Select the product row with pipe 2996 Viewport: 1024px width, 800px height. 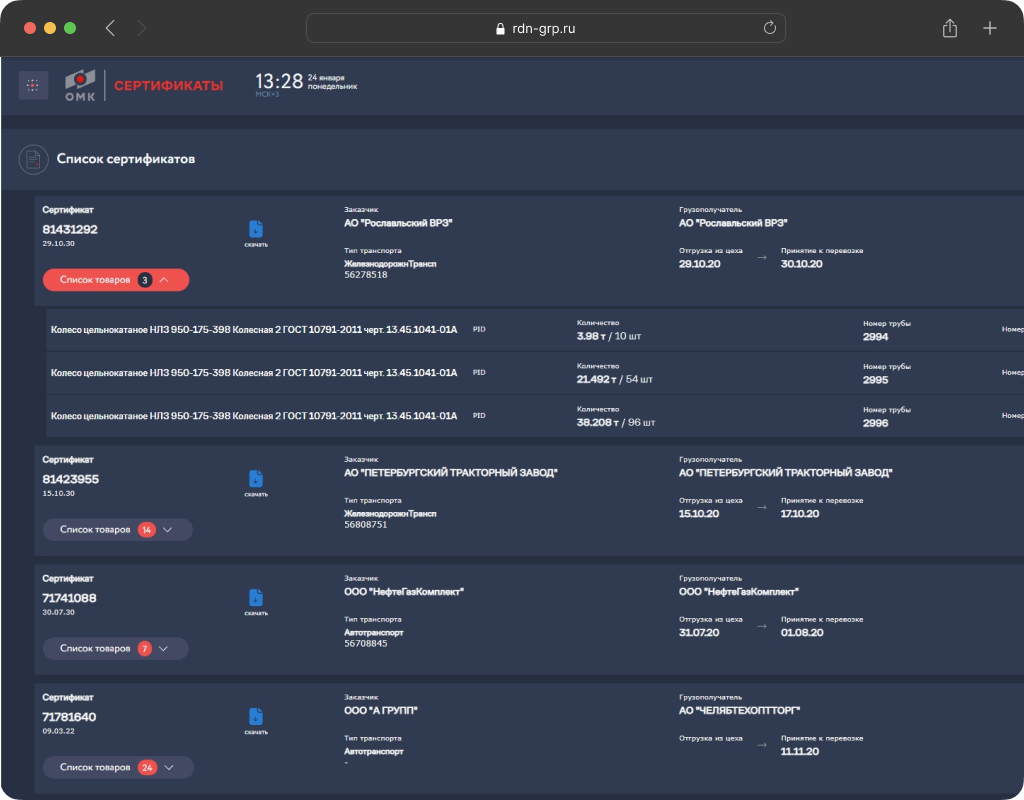(535, 416)
